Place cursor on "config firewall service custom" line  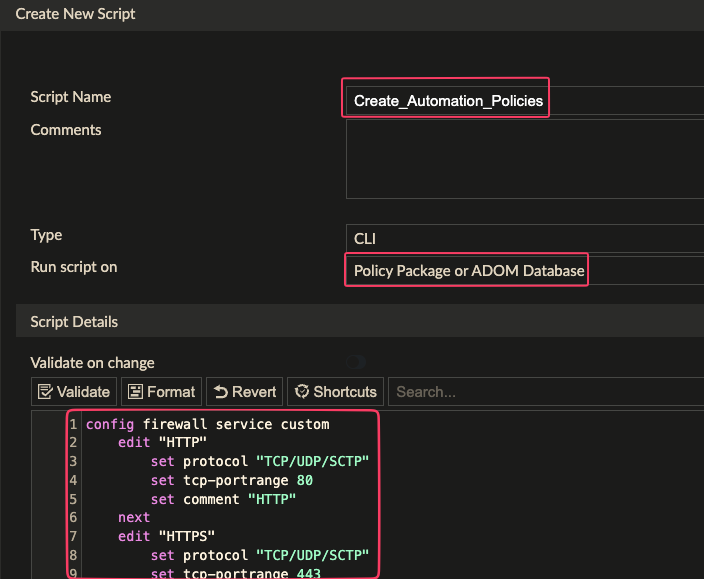pyautogui.click(x=207, y=424)
